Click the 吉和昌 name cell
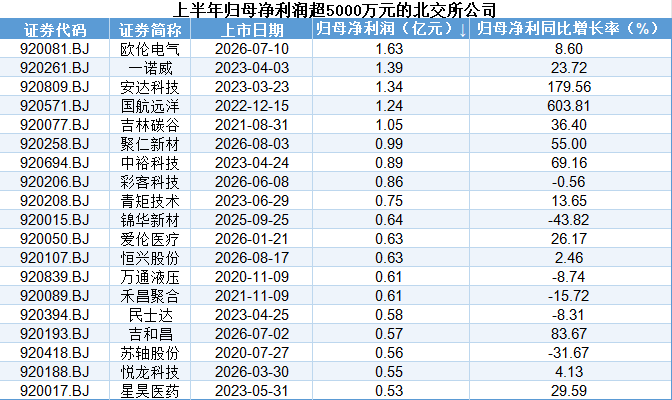672x400 pixels. pyautogui.click(x=150, y=334)
